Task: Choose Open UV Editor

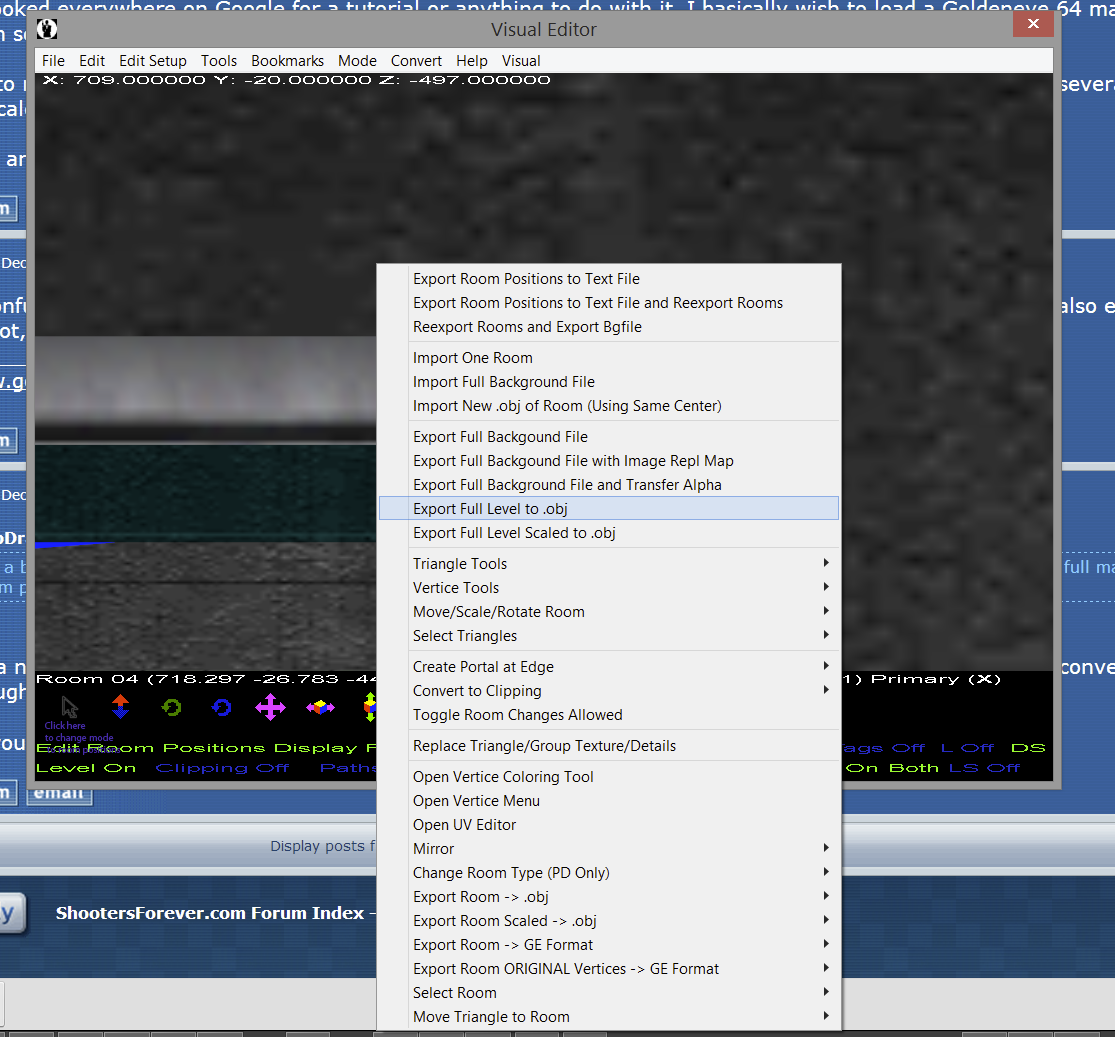Action: pos(609,825)
